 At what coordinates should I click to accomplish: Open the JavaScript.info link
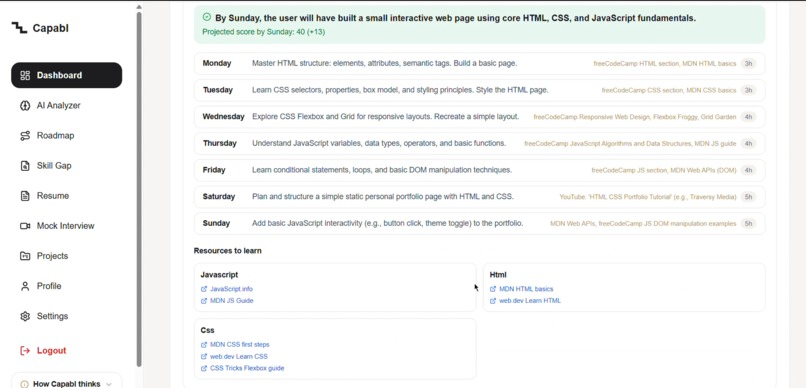[231, 289]
